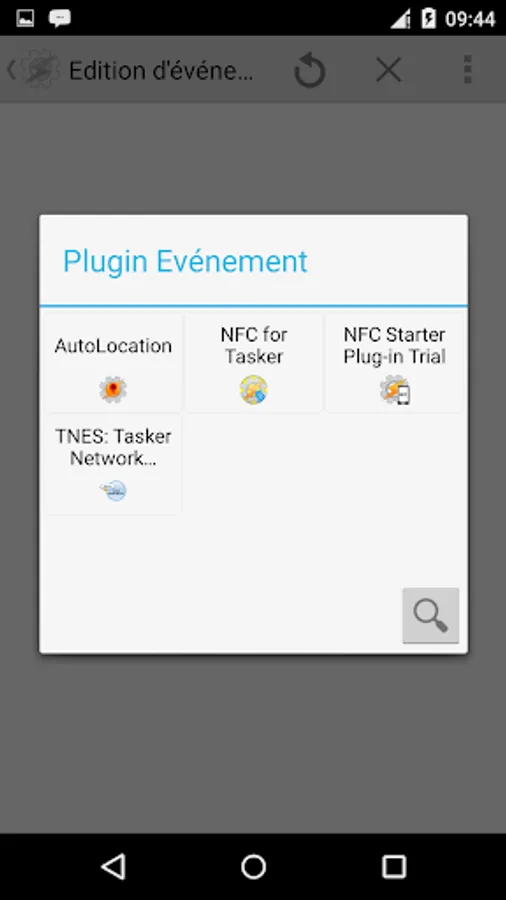
Task: Open the AutoLocation plugin gear icon
Action: [x=113, y=390]
